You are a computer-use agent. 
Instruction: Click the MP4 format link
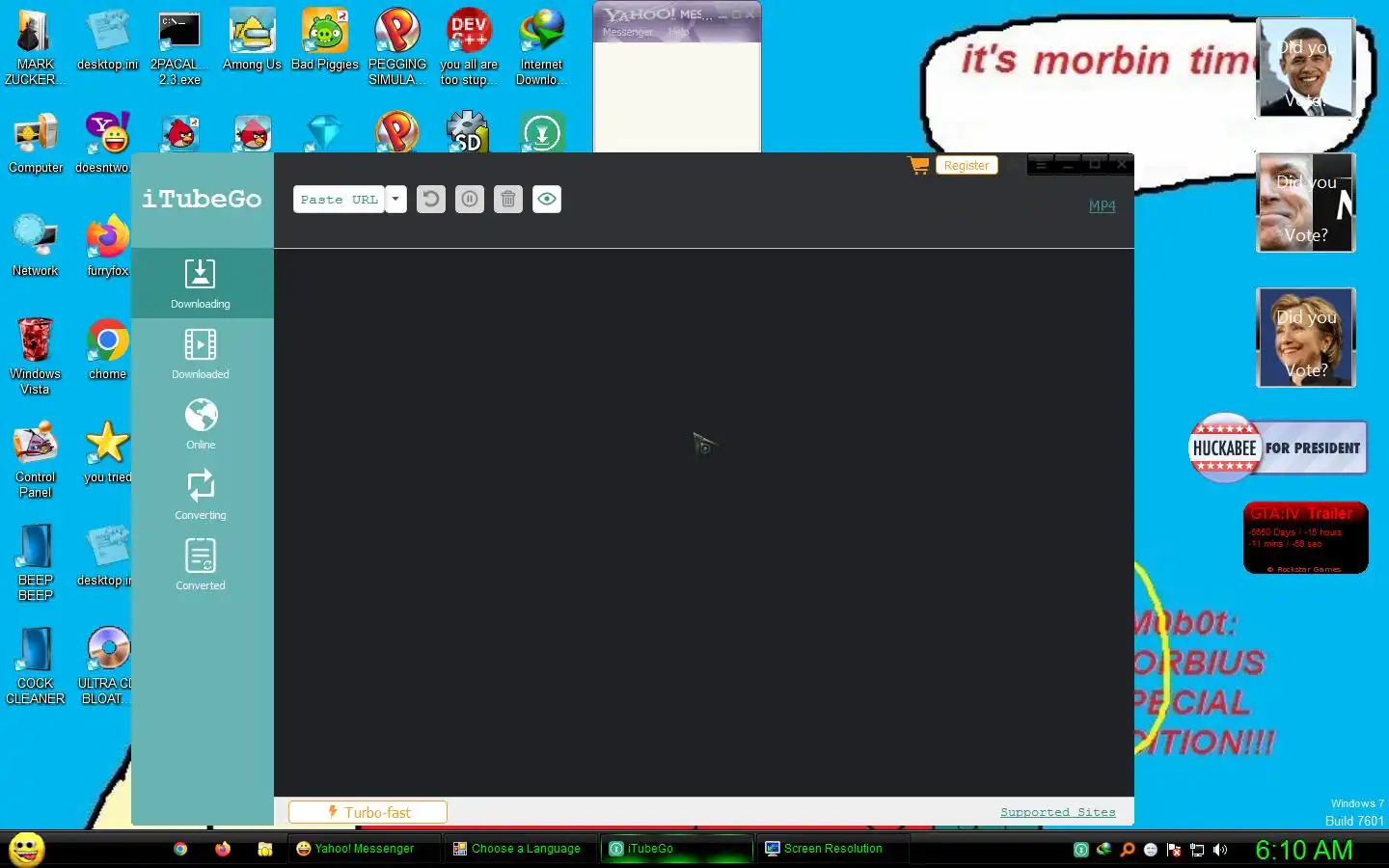pyautogui.click(x=1102, y=206)
